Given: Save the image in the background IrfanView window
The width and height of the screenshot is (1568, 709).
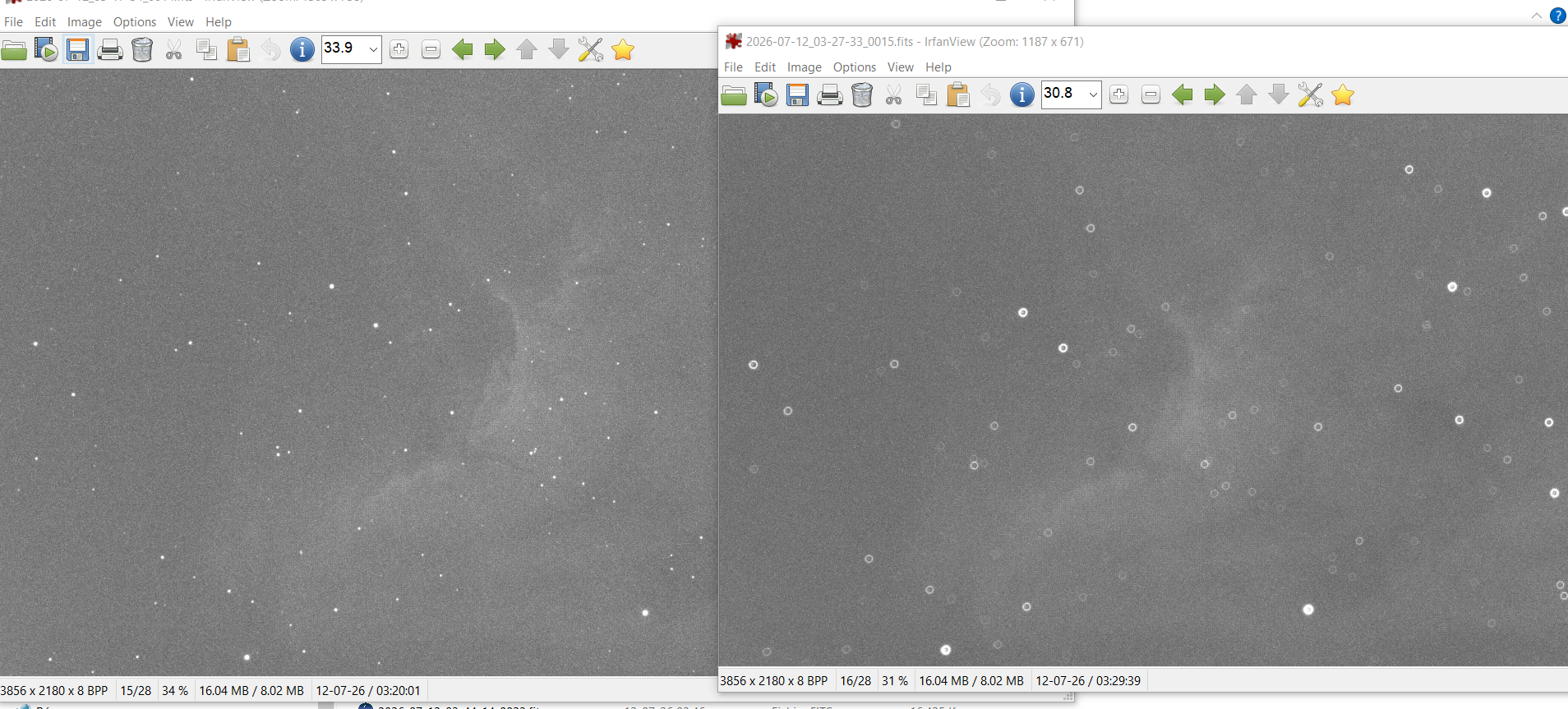Looking at the screenshot, I should click(x=78, y=50).
